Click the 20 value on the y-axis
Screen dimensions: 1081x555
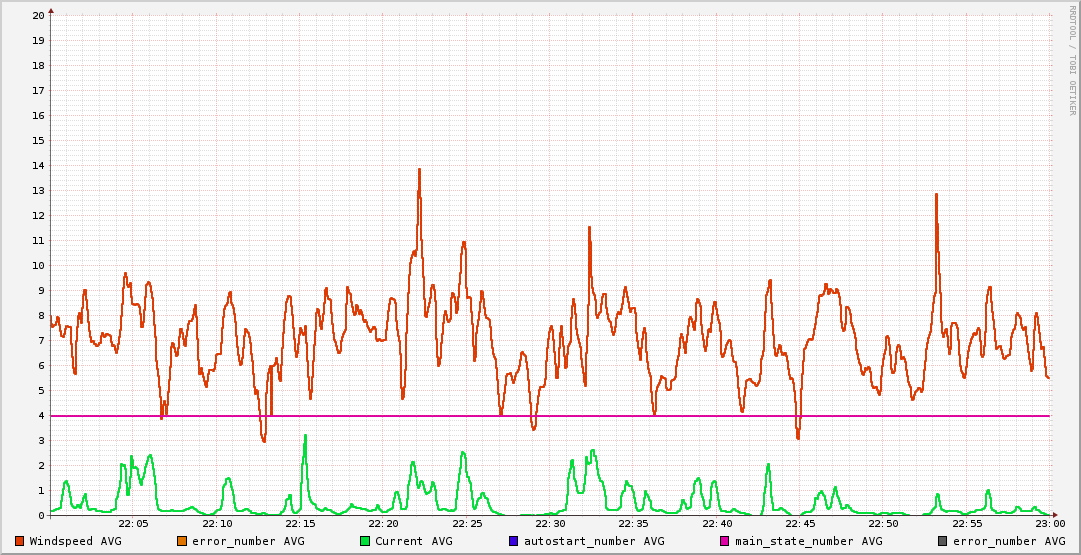pos(38,16)
